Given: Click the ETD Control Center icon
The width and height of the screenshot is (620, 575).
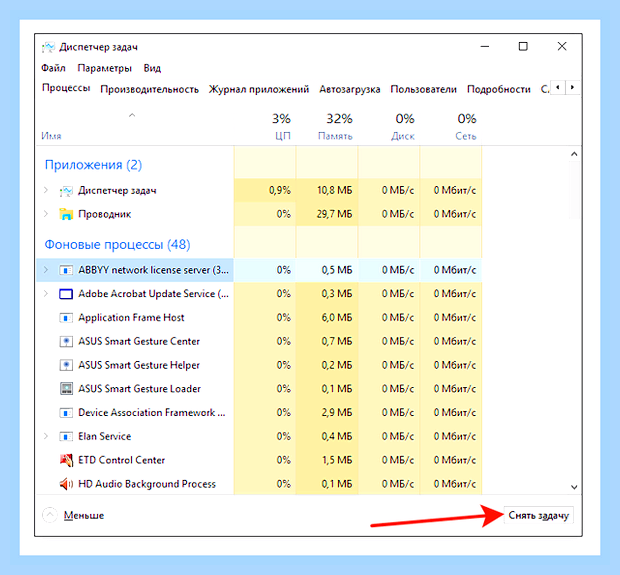Looking at the screenshot, I should point(66,460).
